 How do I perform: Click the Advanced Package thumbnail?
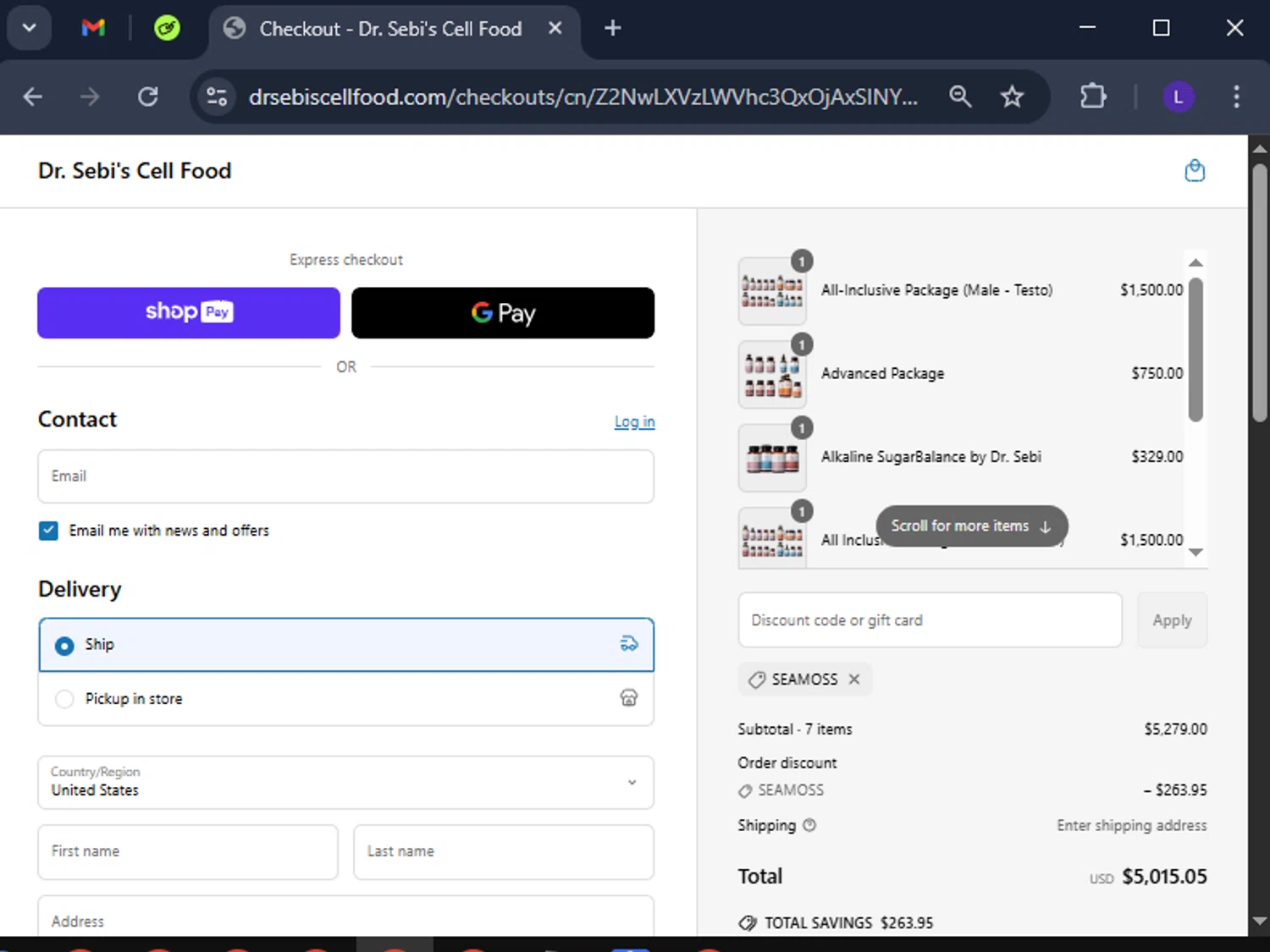(772, 374)
